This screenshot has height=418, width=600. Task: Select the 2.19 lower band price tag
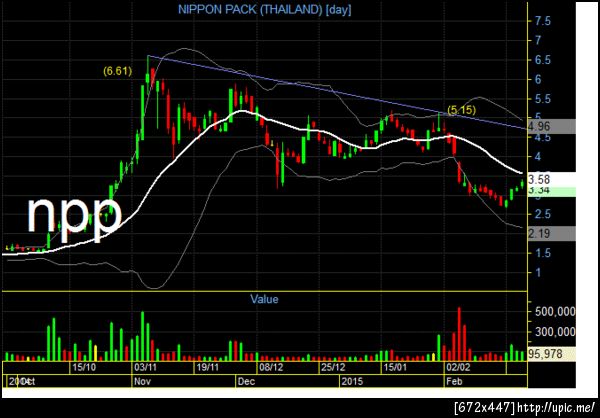551,233
